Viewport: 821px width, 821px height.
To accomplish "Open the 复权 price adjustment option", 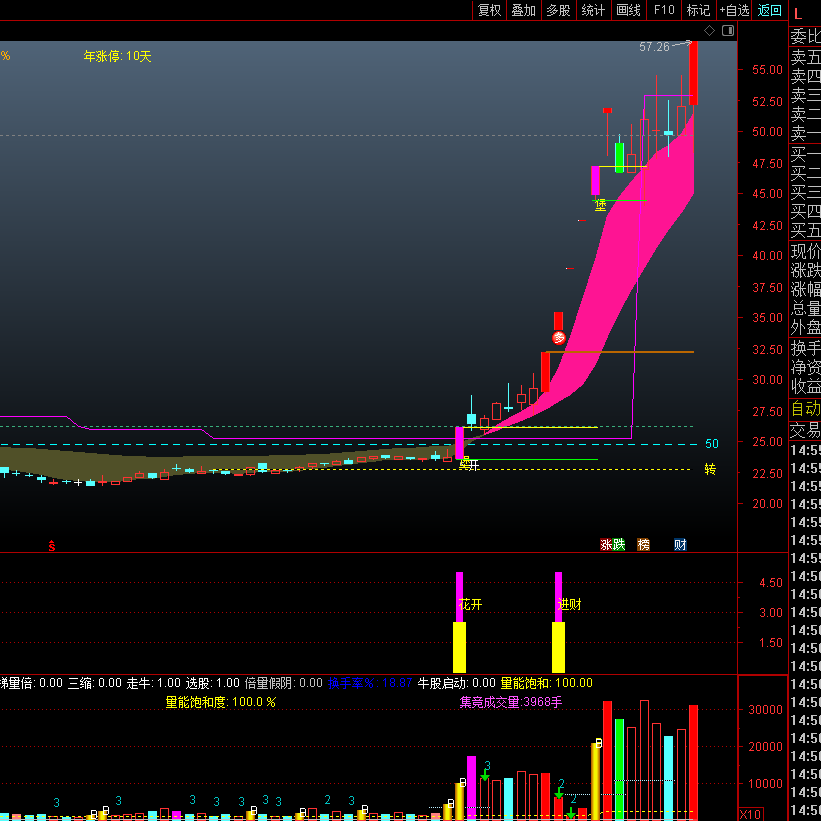I will click(x=489, y=10).
